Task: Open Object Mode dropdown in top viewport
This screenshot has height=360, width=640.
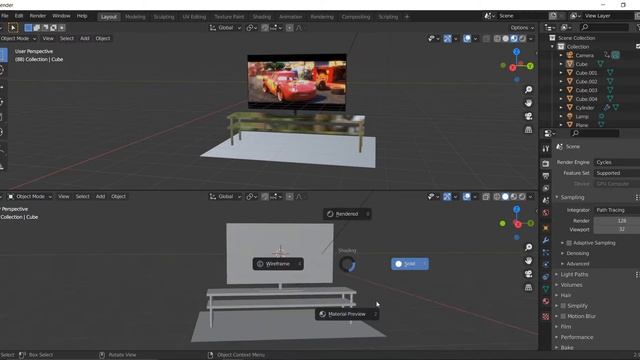Action: [18, 38]
